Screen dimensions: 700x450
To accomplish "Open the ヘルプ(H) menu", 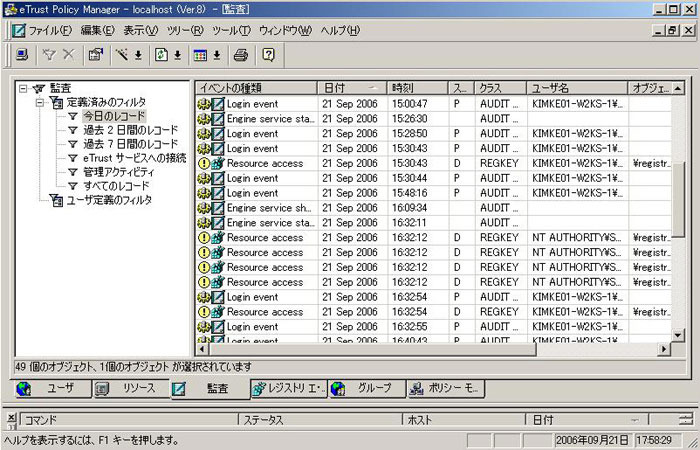I will pos(340,30).
